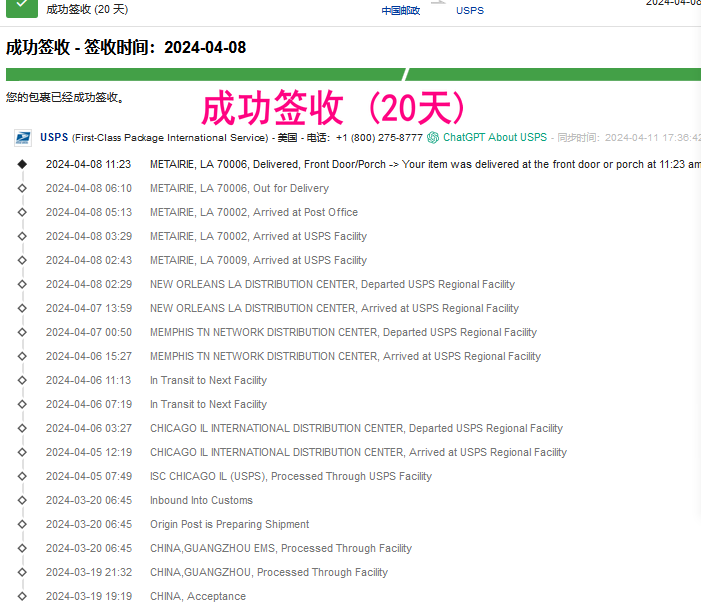Viewport: 701px width, 612px height.
Task: Select marker for New Orleans departure event
Action: click(x=22, y=284)
